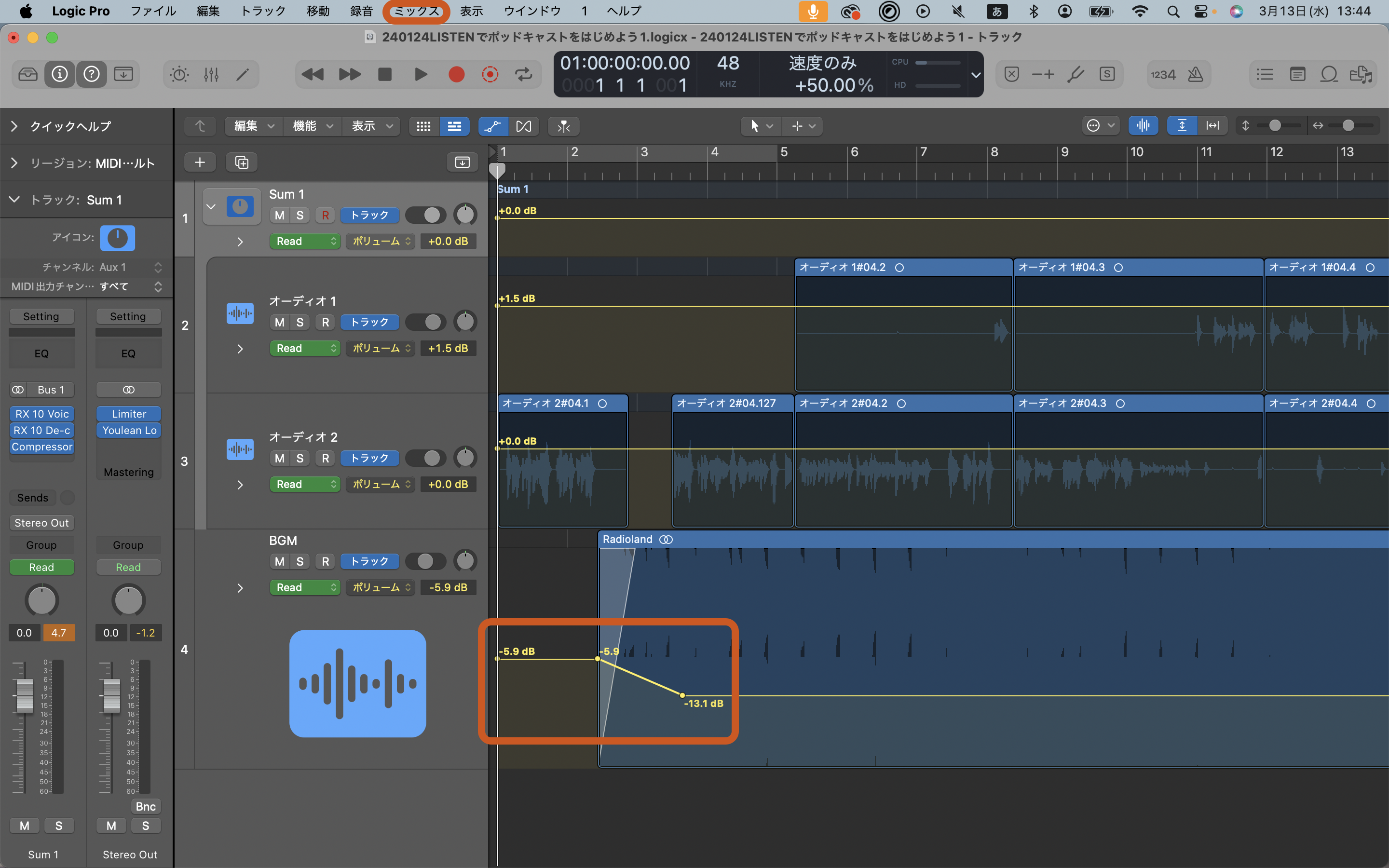1389x868 pixels.
Task: Open the ウインドウ menu
Action: coord(532,11)
